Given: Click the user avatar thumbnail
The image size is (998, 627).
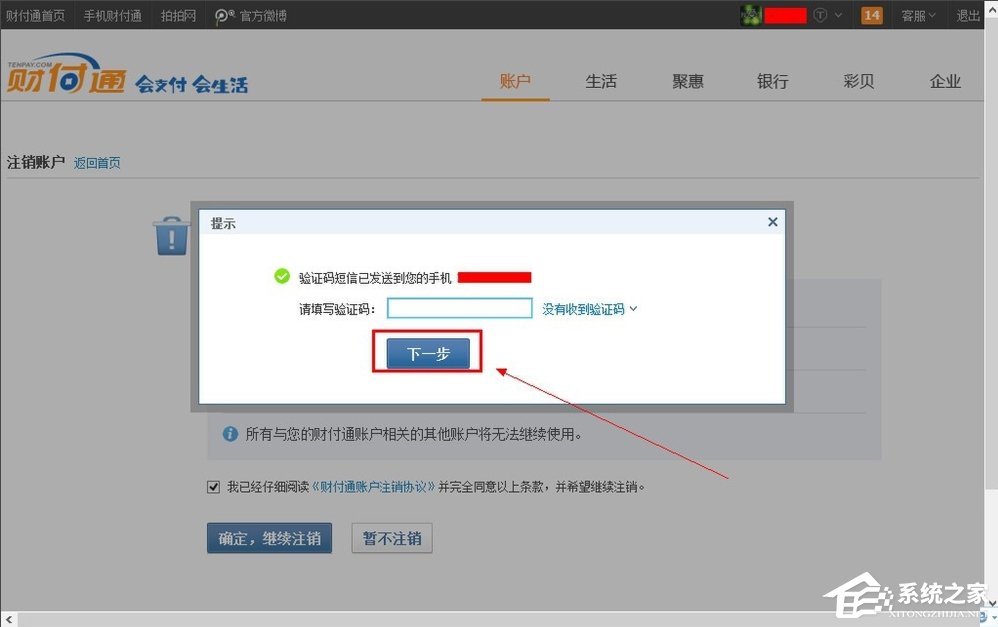Looking at the screenshot, I should coord(751,15).
